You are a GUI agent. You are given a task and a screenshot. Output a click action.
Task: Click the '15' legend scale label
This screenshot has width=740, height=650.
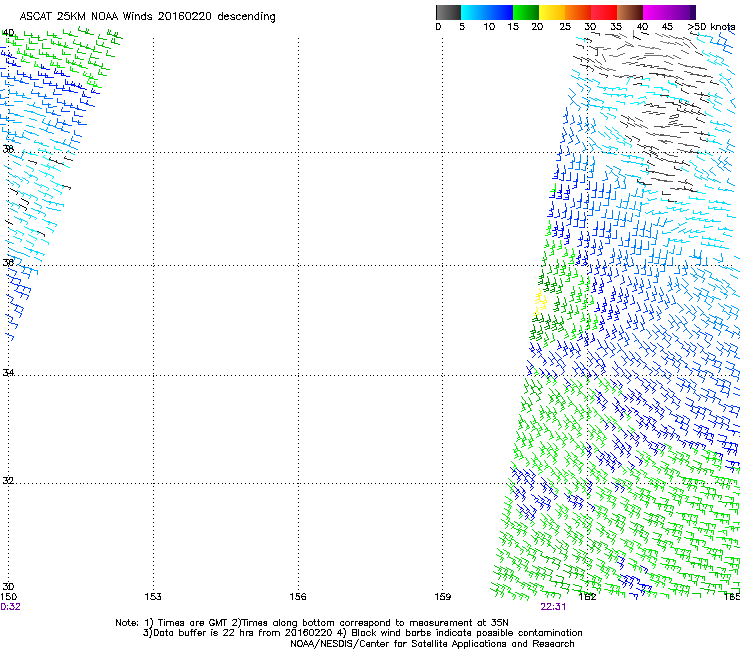(x=513, y=26)
